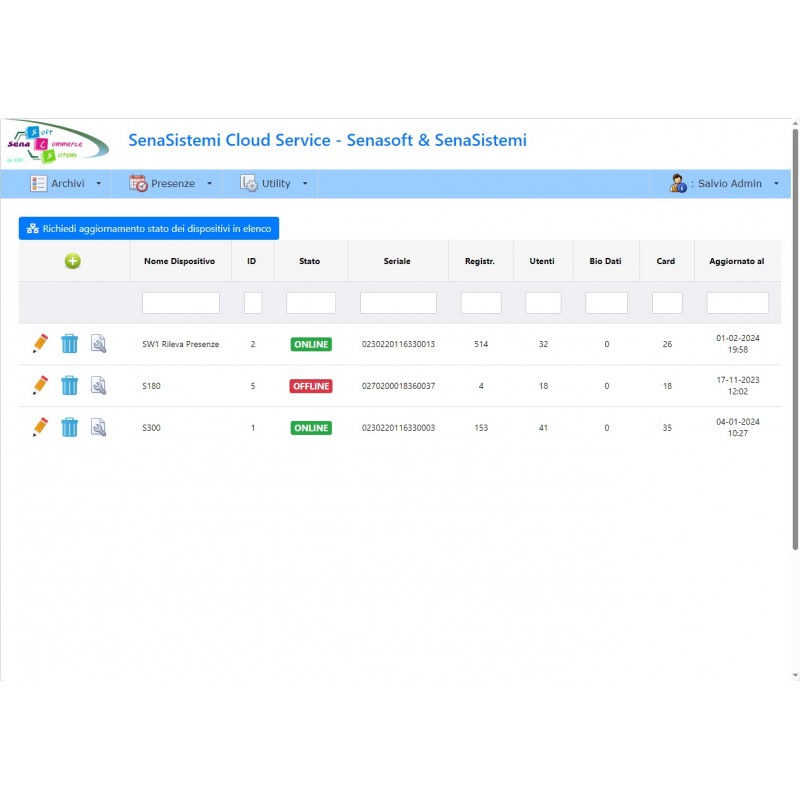Click the 153 registrations value
This screenshot has width=800, height=800.
(x=481, y=428)
